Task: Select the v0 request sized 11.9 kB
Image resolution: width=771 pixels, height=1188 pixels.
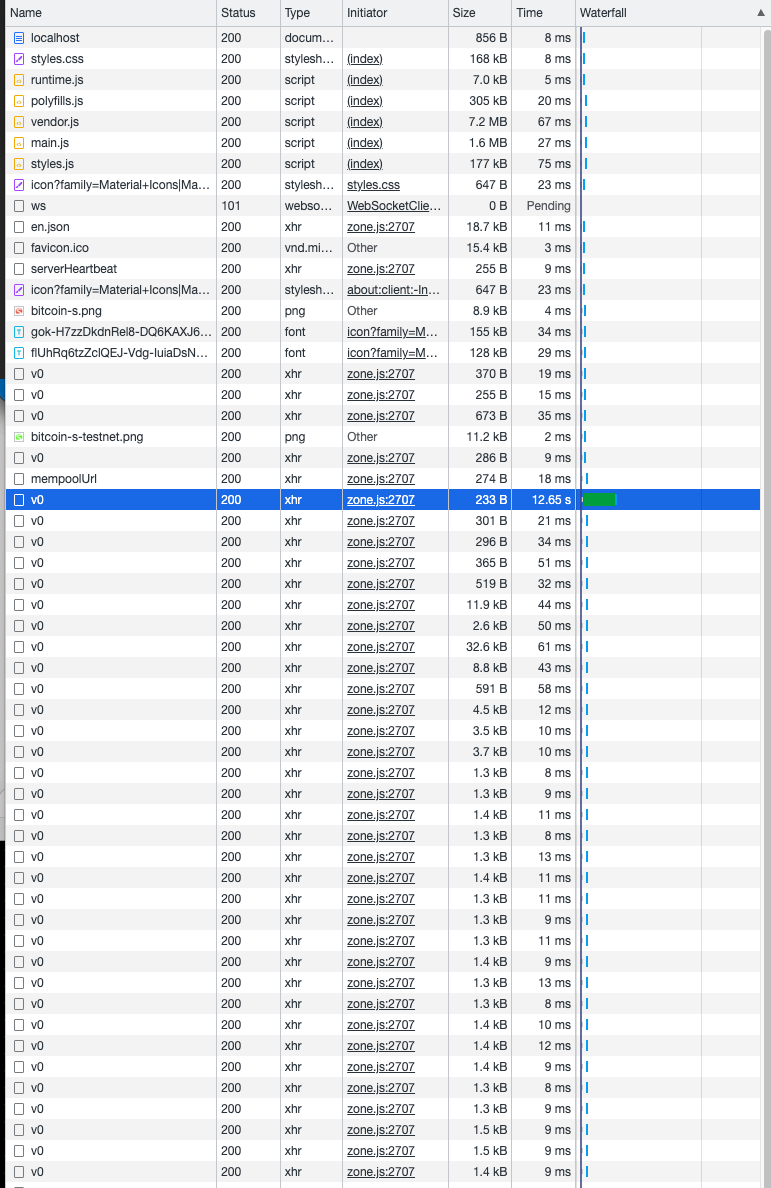Action: coord(37,605)
